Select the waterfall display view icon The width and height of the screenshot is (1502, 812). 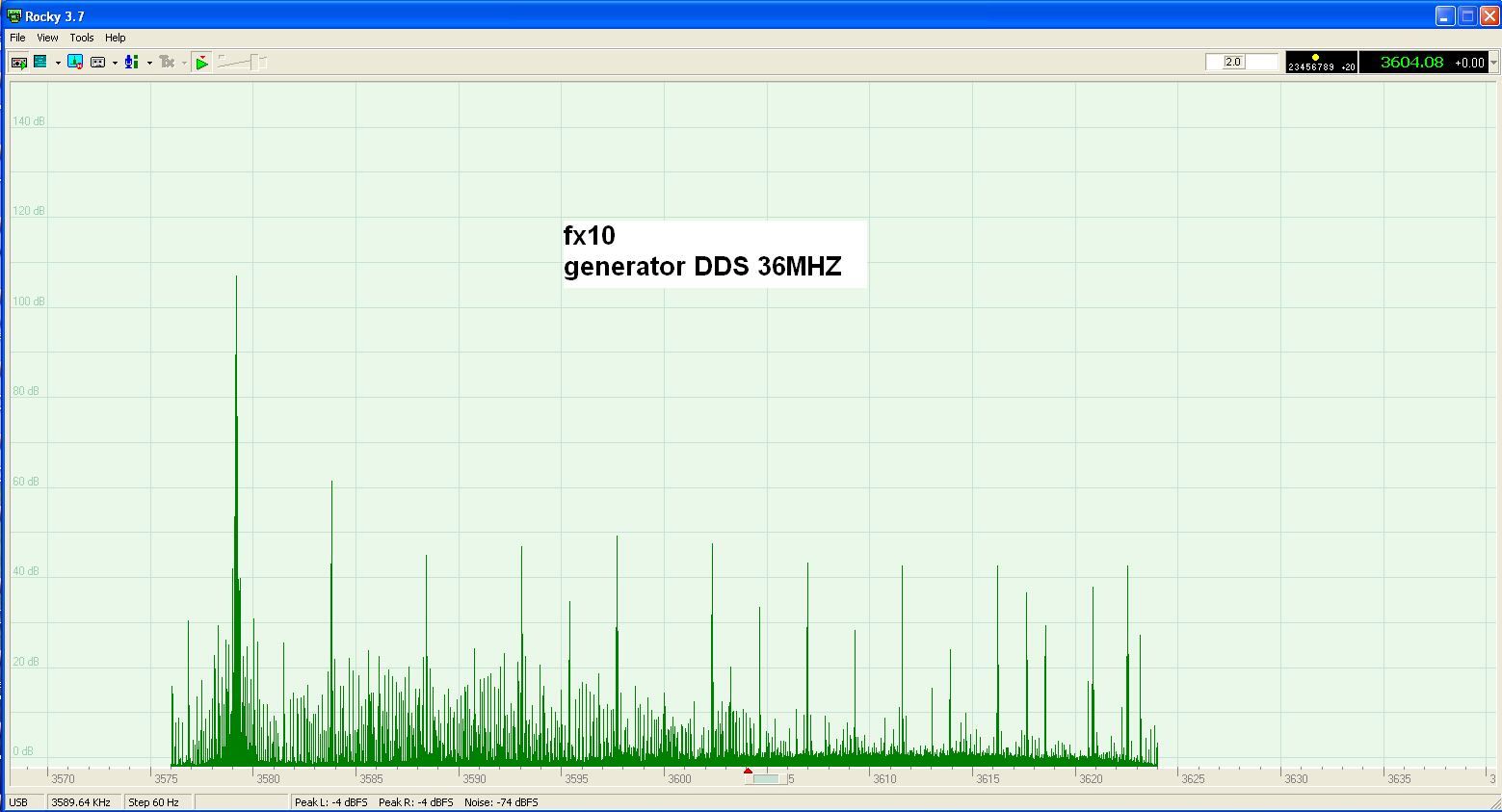(x=40, y=63)
